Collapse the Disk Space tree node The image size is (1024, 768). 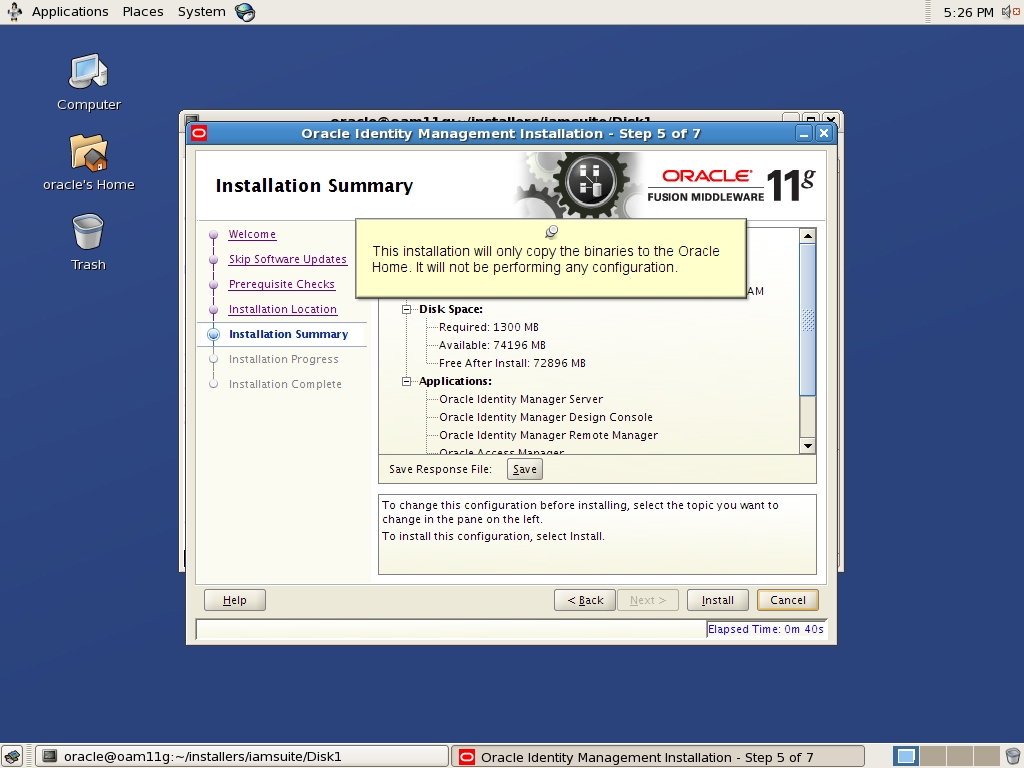click(405, 309)
